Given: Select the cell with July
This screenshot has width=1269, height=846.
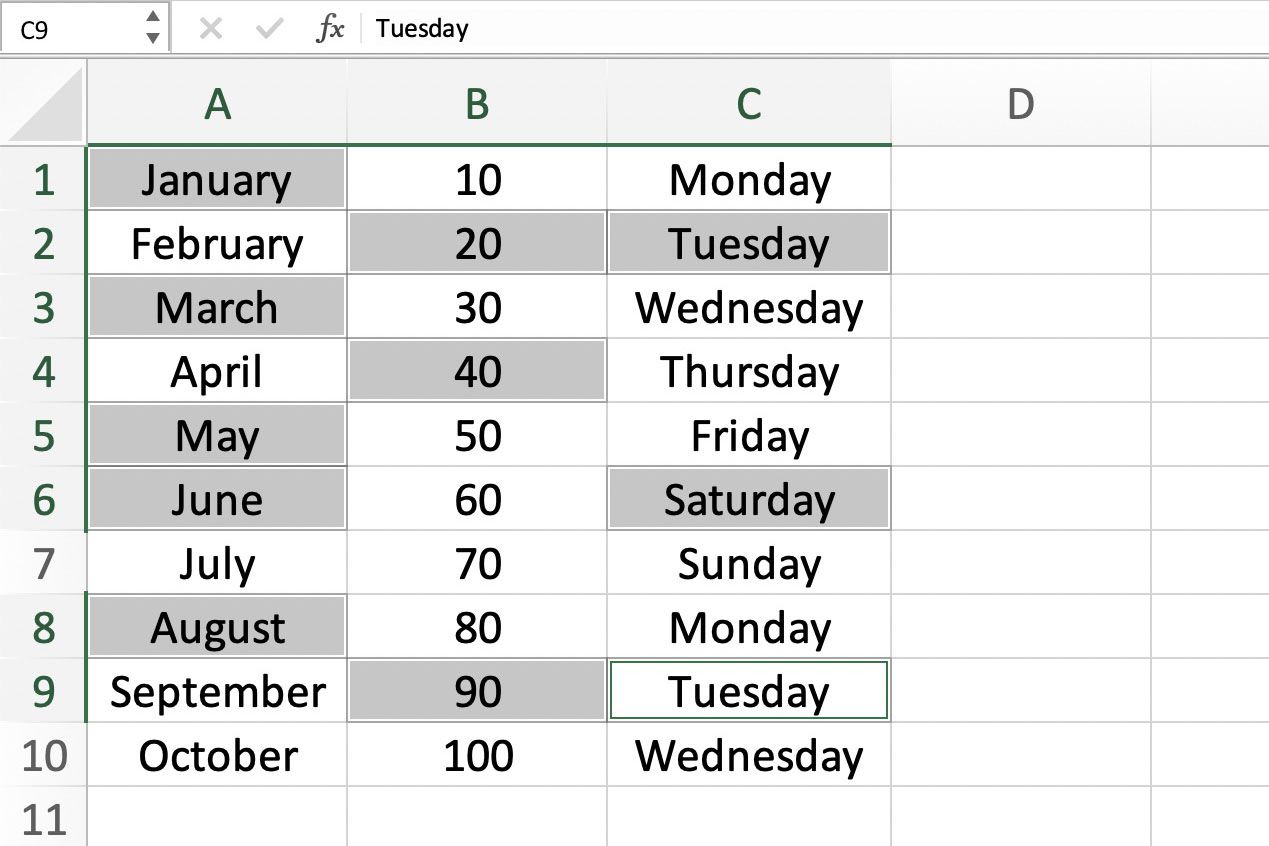Looking at the screenshot, I should (x=217, y=563).
